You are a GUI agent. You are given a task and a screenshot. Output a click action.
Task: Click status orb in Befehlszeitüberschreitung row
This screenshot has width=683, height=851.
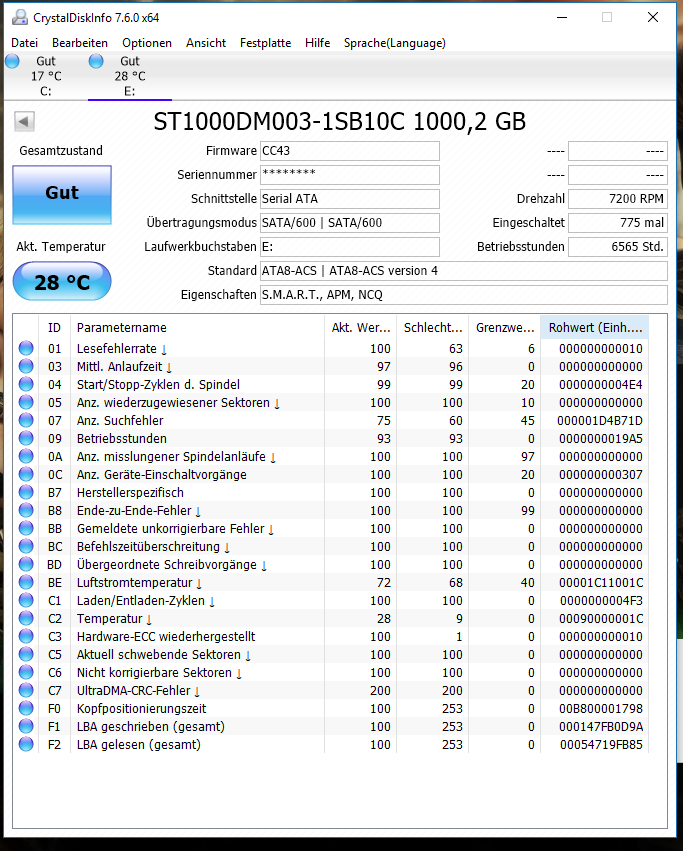(x=26, y=546)
